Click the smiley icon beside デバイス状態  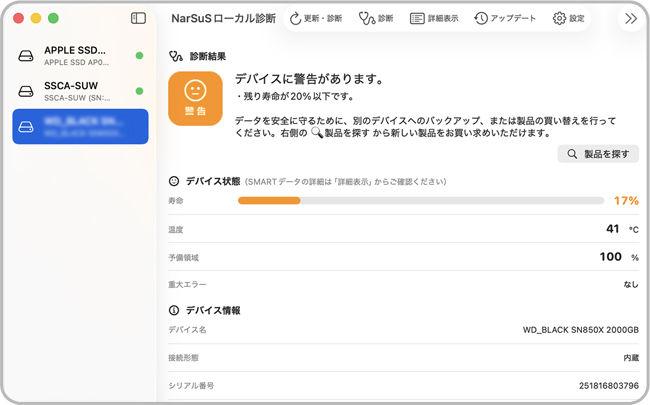click(174, 181)
